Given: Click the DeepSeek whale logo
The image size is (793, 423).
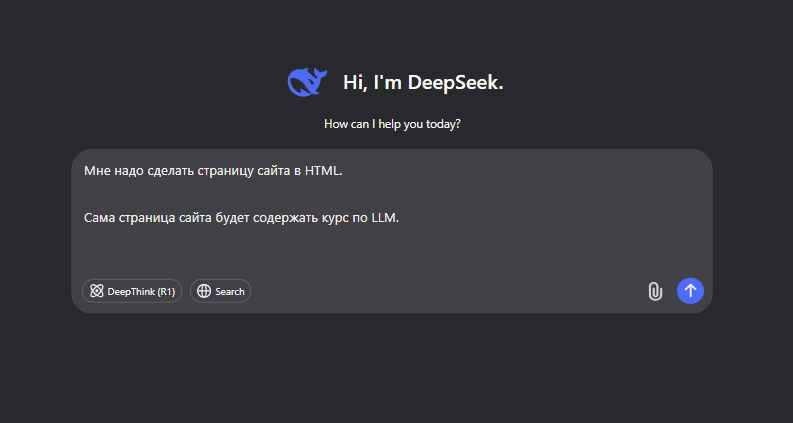Looking at the screenshot, I should pyautogui.click(x=307, y=82).
